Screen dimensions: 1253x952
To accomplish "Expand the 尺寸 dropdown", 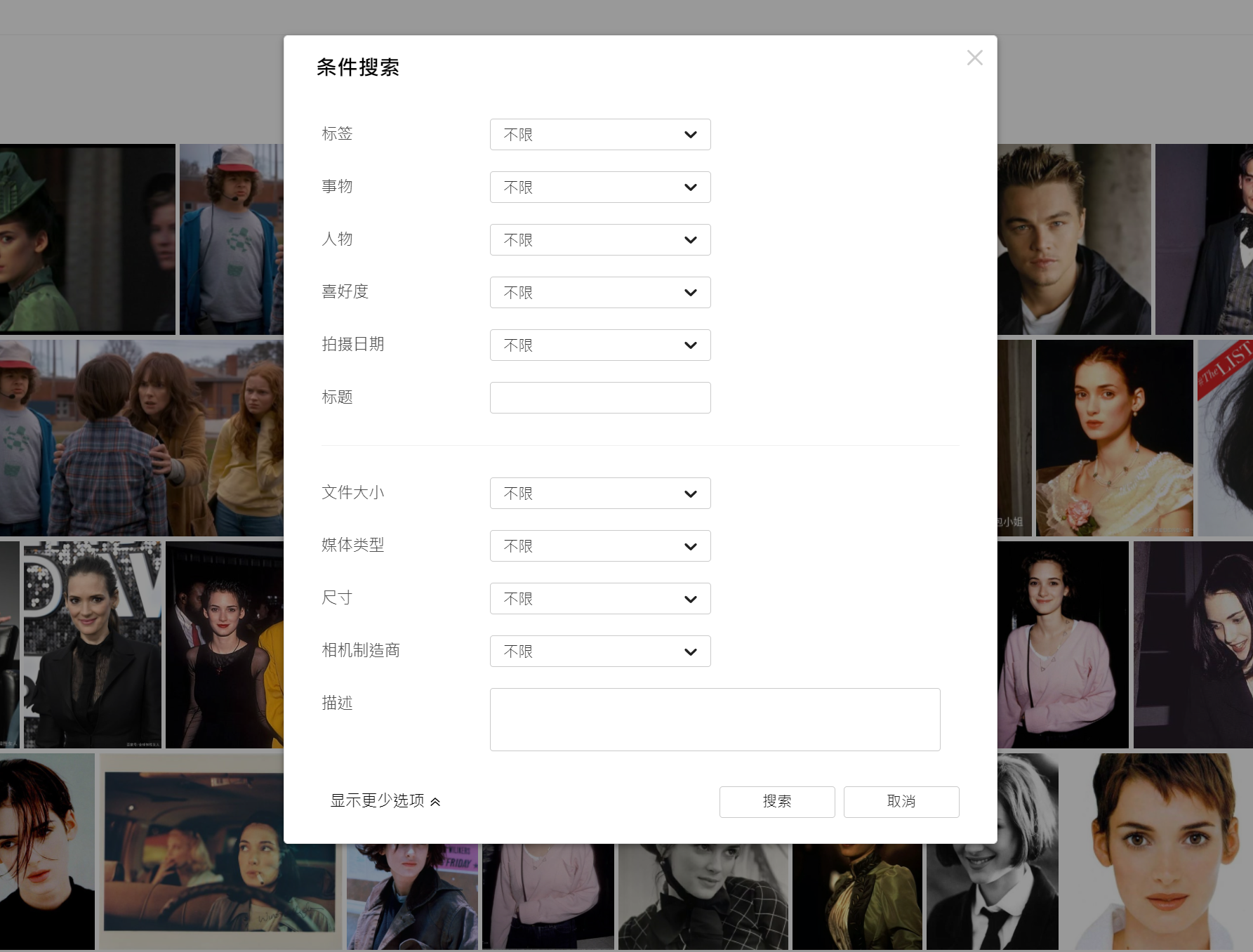I will coord(600,599).
